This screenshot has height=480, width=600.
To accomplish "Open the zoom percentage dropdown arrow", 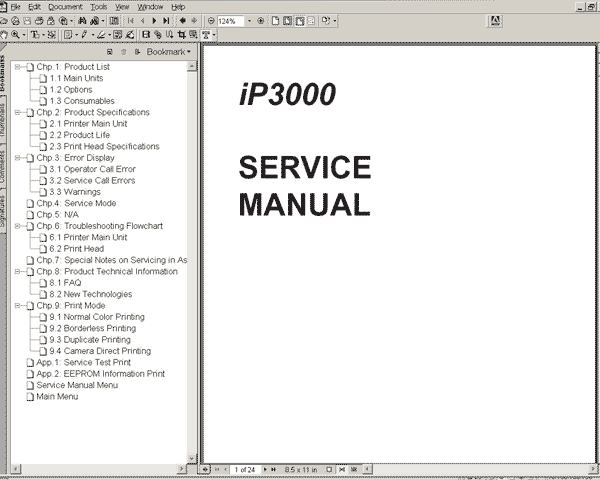I will [x=249, y=21].
